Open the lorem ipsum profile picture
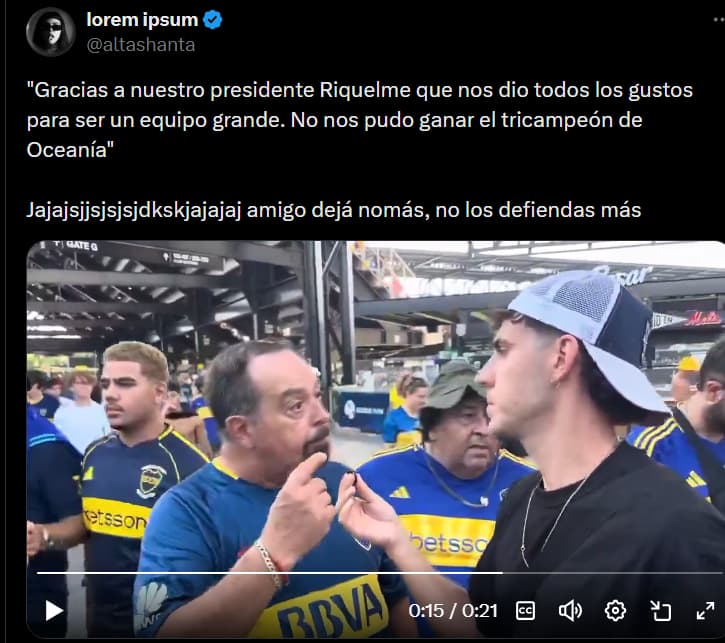Screen dimensions: 725x643 point(51,32)
